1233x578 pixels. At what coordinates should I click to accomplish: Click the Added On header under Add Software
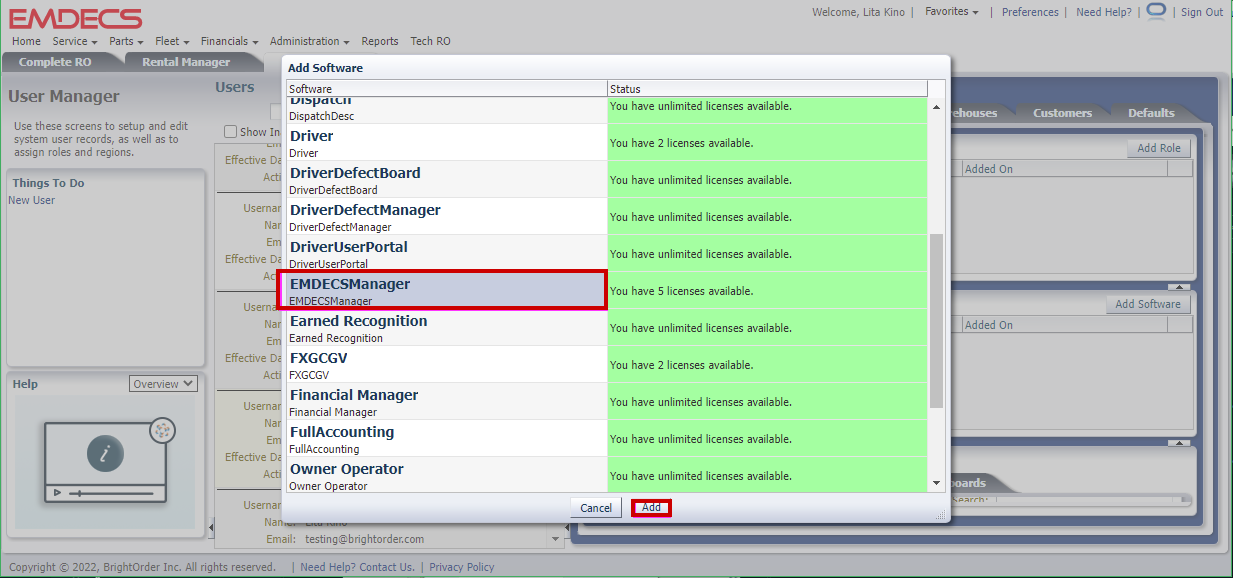click(1062, 325)
